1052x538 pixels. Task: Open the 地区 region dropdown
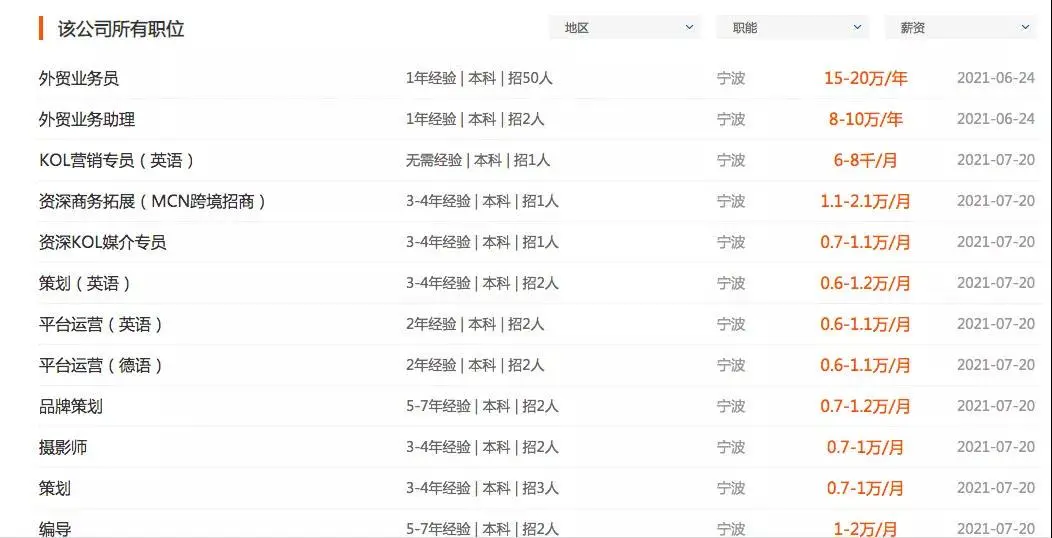(625, 28)
